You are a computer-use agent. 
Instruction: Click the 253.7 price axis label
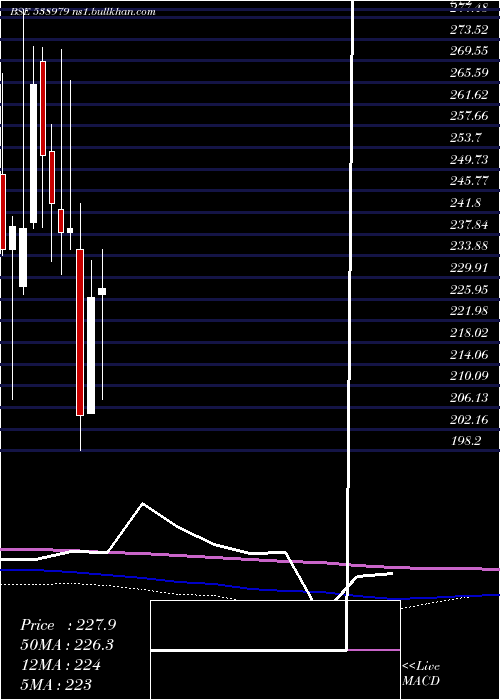coord(466,138)
